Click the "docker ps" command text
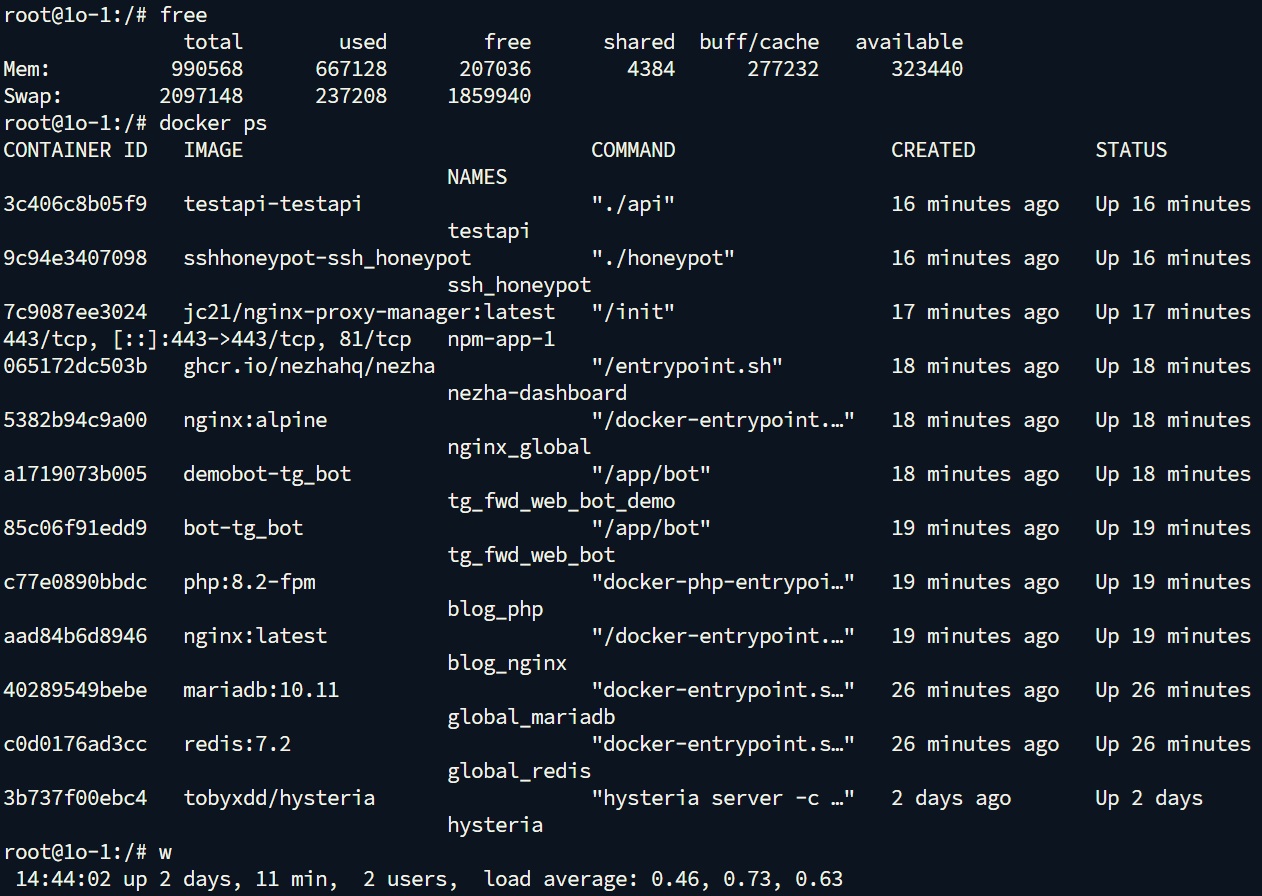This screenshot has height=896, width=1262. pos(213,123)
